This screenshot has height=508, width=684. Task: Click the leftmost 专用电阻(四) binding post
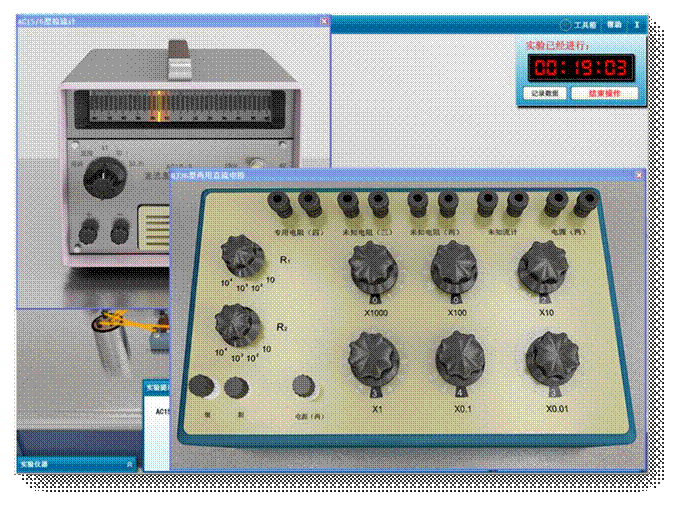coord(280,204)
